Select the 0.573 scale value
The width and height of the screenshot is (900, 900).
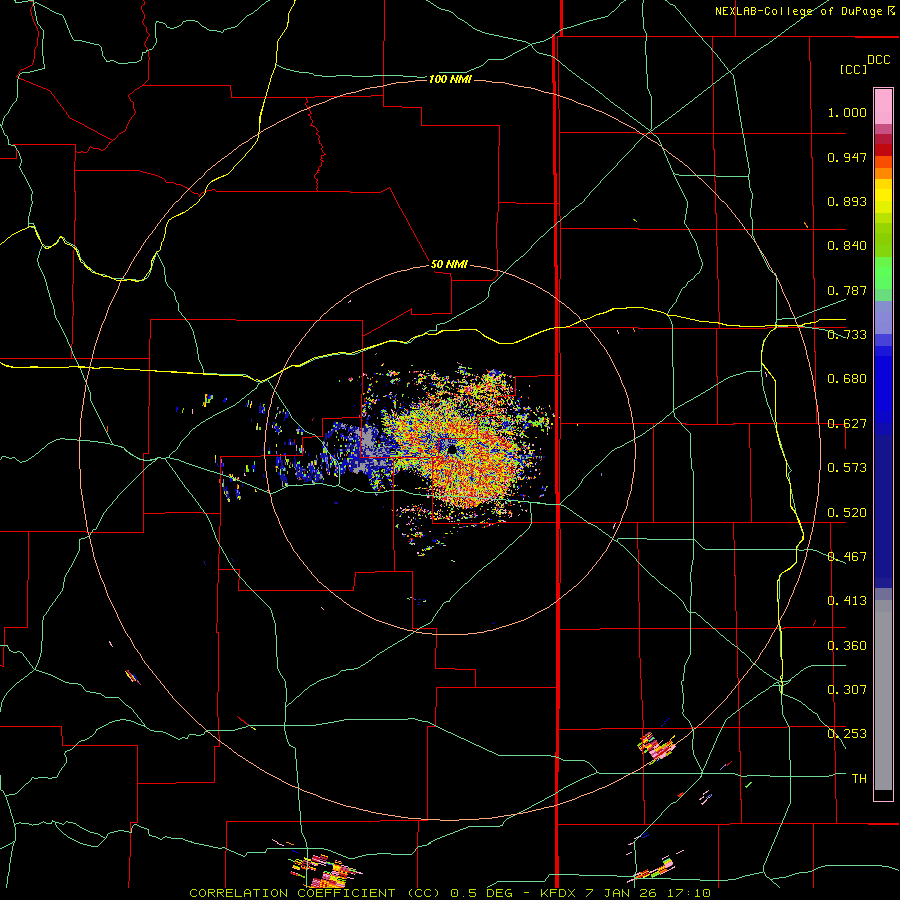[x=847, y=468]
